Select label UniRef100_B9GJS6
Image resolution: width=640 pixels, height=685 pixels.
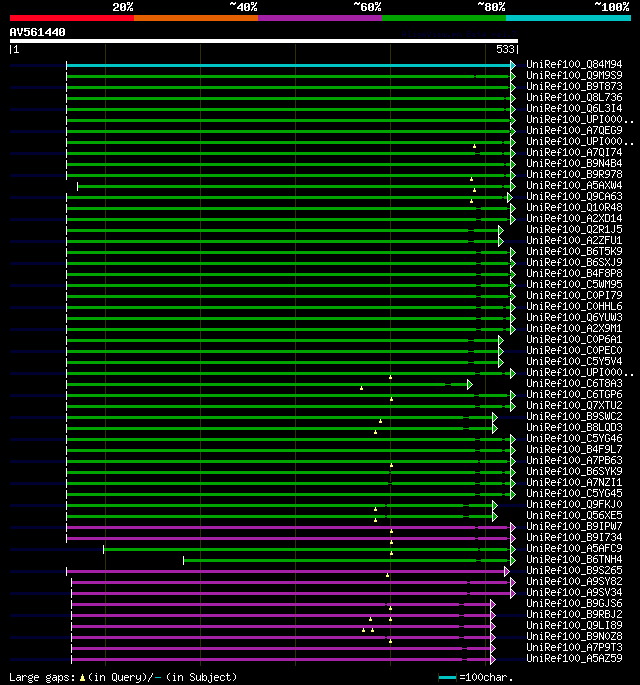click(x=574, y=603)
